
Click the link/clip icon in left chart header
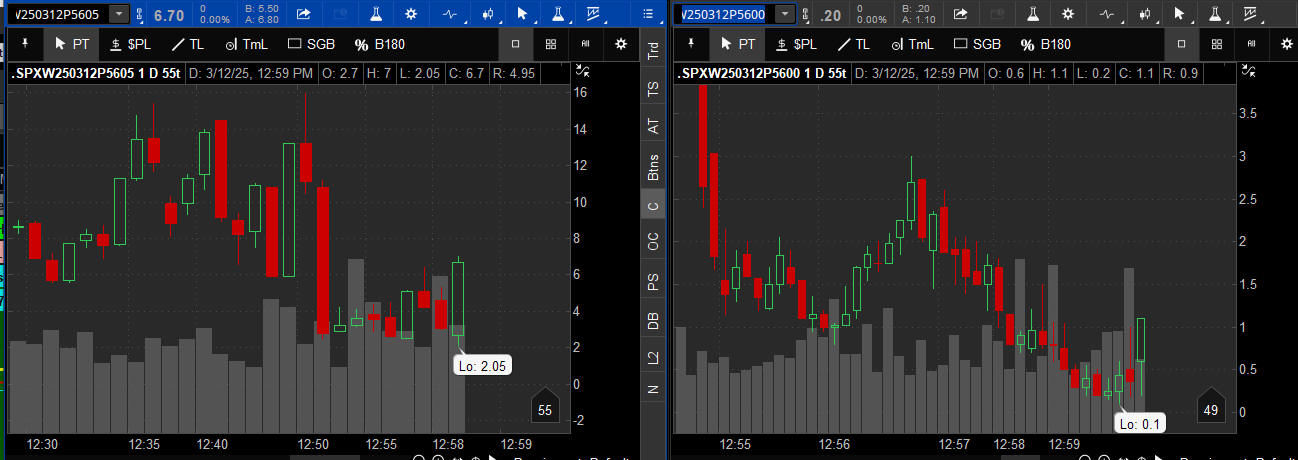pyautogui.click(x=139, y=14)
